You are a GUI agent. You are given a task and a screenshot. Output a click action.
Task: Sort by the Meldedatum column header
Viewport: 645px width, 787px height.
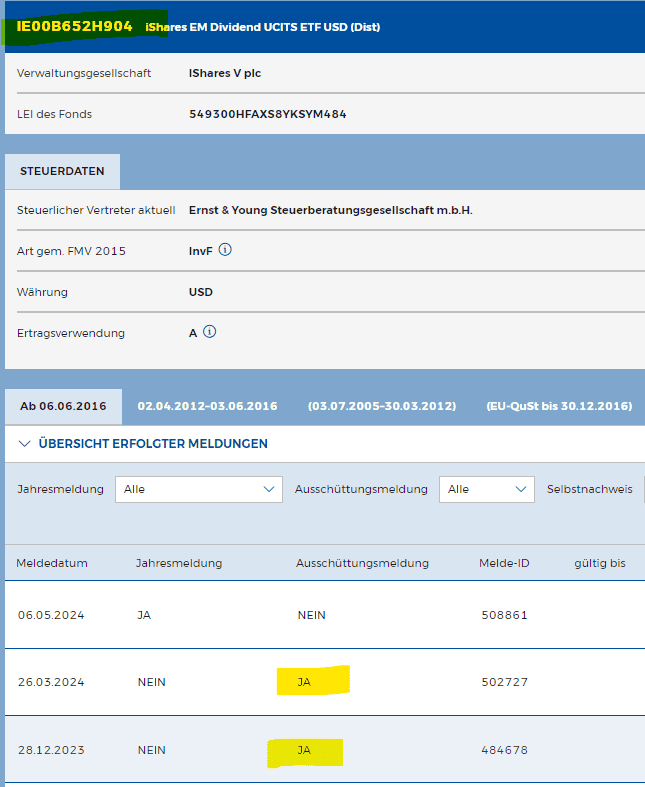(x=52, y=563)
